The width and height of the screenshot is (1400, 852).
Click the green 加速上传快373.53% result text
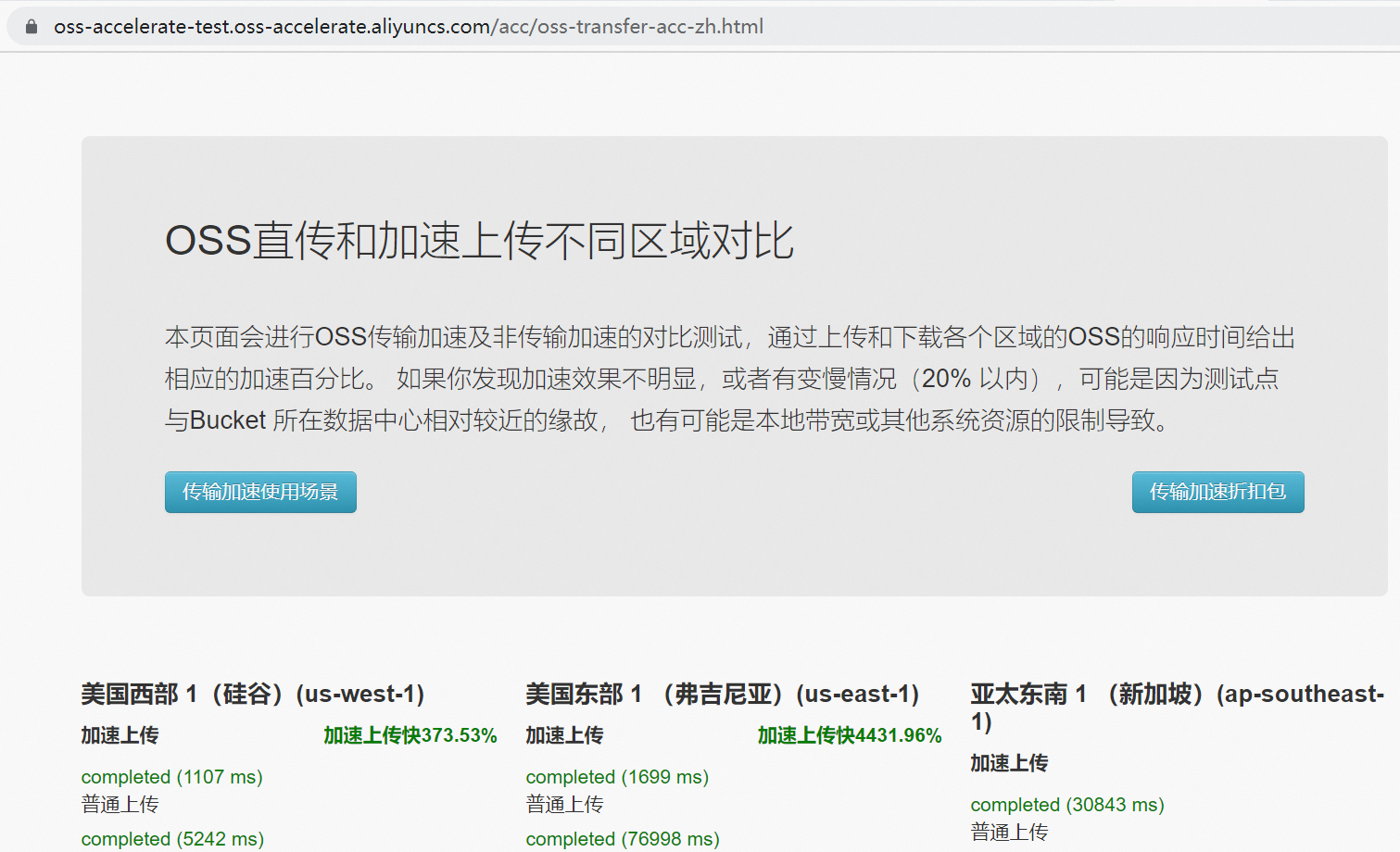pos(410,734)
